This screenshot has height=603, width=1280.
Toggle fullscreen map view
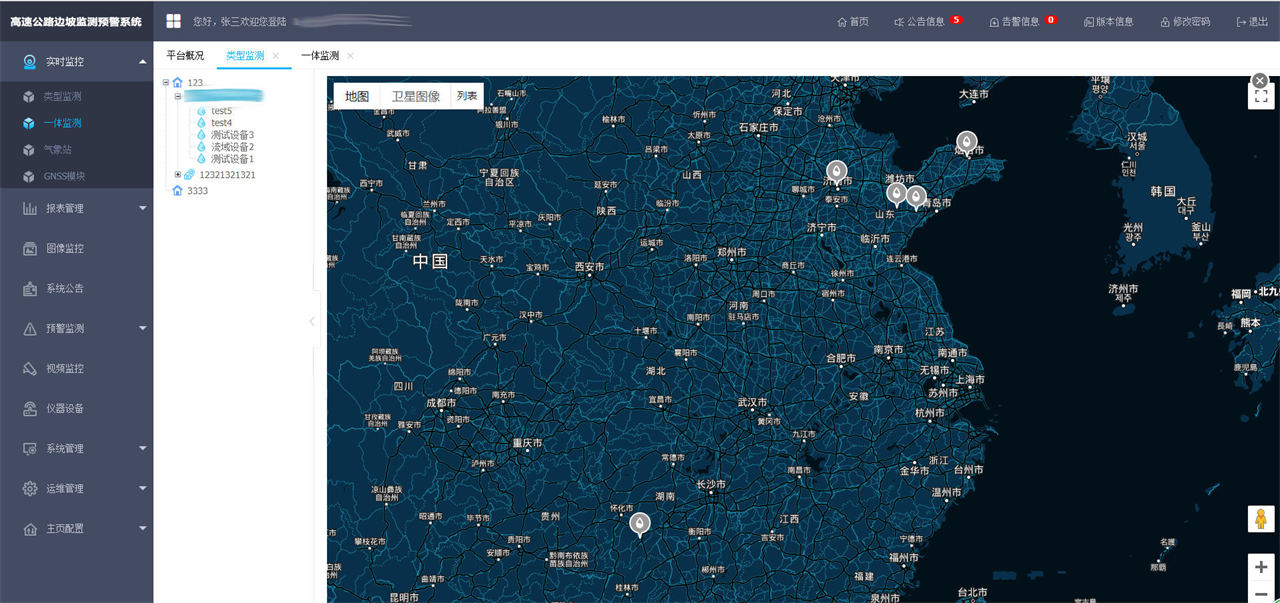pos(1260,97)
